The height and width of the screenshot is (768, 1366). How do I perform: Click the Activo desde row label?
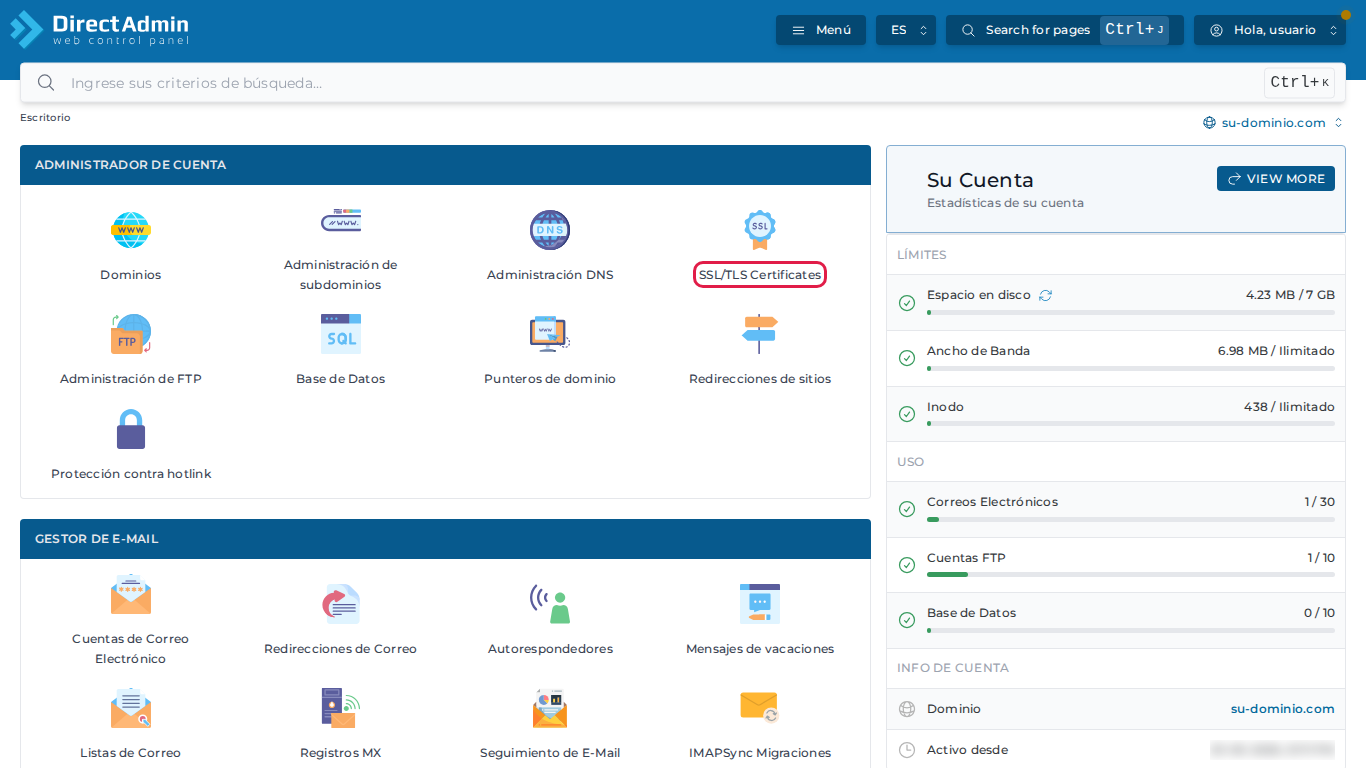pos(967,750)
